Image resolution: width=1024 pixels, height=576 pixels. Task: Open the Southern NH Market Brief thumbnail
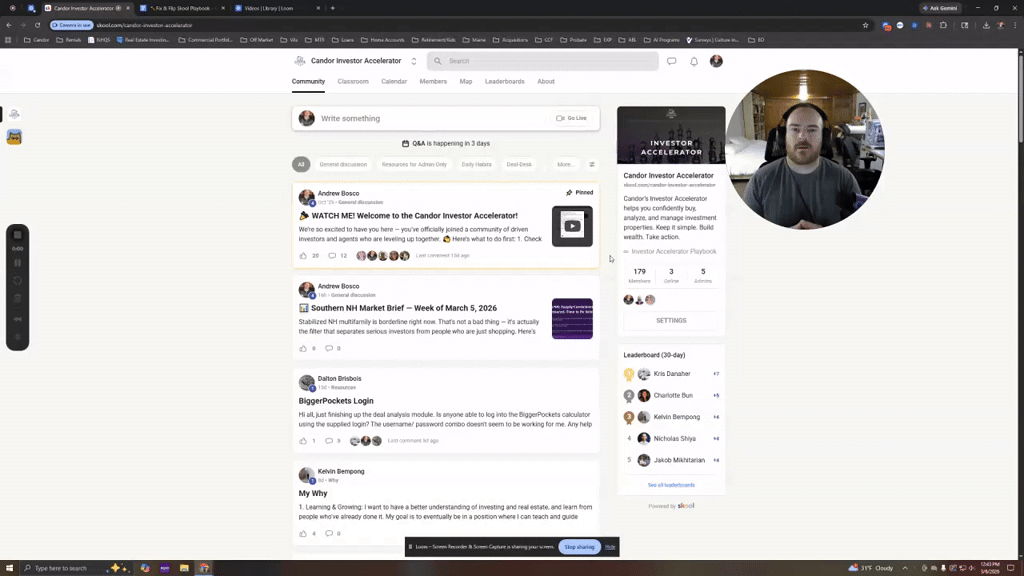click(572, 319)
